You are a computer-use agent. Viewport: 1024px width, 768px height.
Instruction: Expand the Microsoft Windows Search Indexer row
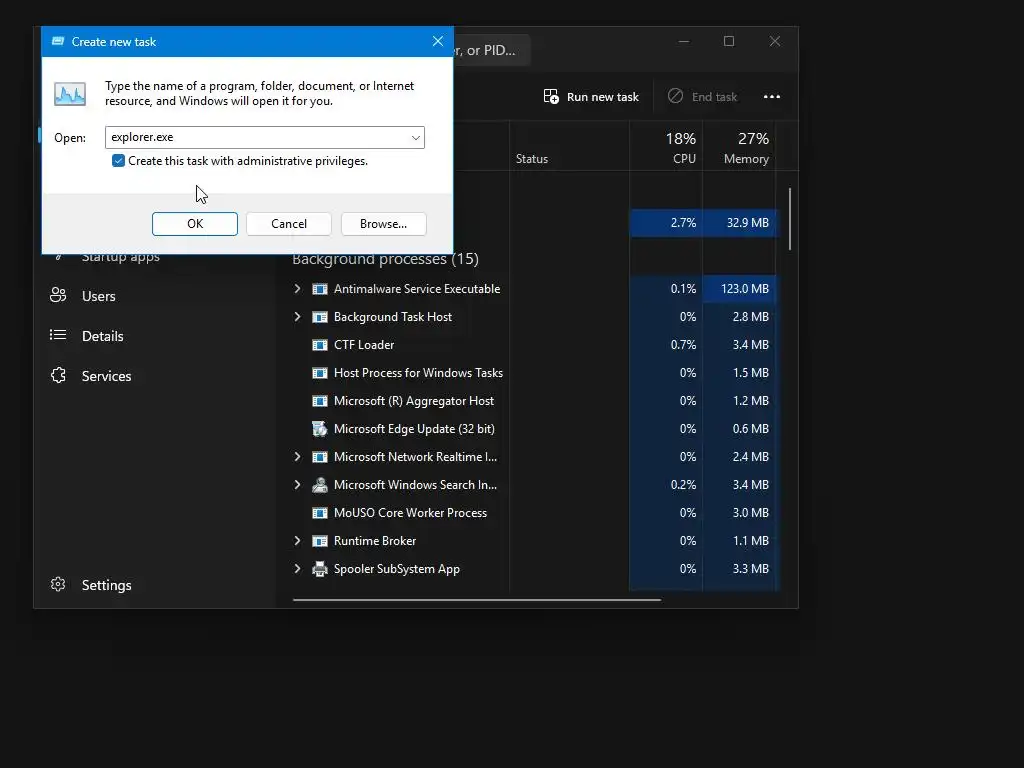pos(297,485)
